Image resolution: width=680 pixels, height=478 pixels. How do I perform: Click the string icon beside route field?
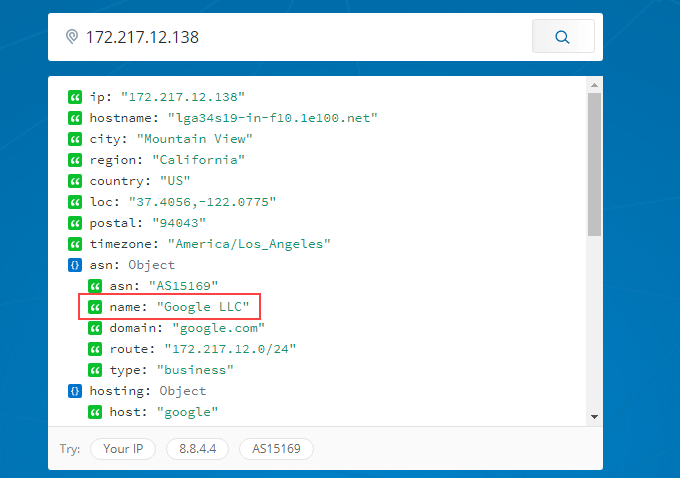pyautogui.click(x=95, y=349)
